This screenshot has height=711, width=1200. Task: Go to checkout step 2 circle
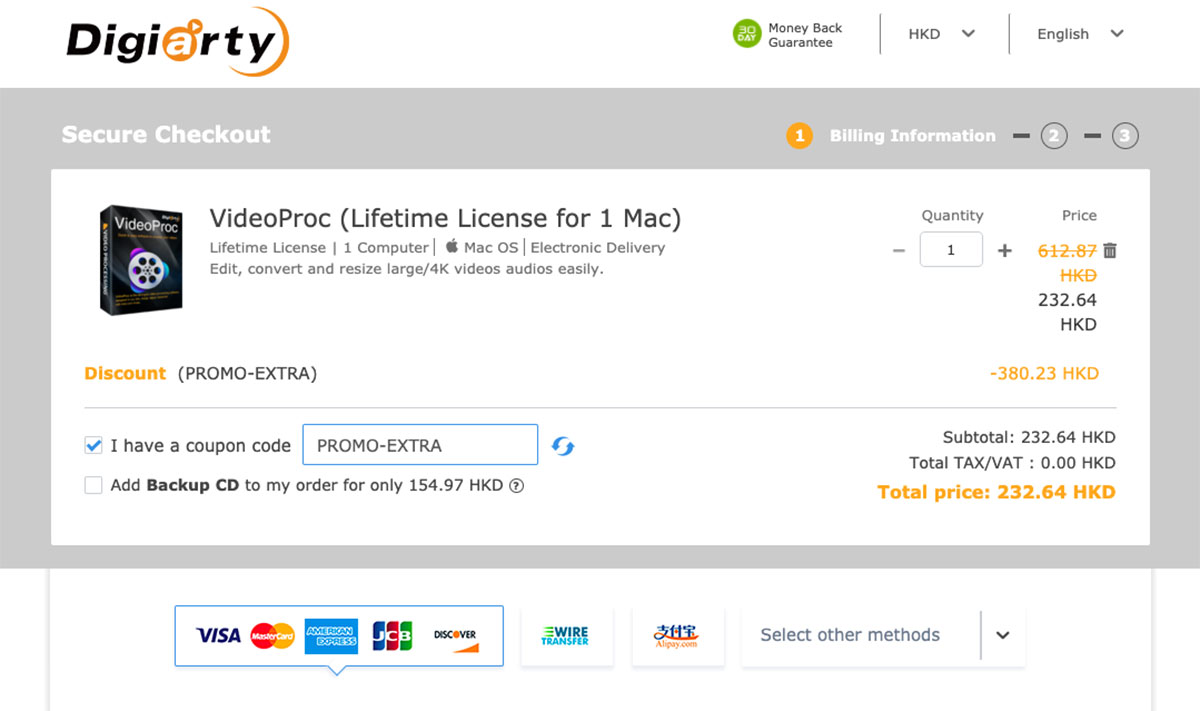(1053, 136)
